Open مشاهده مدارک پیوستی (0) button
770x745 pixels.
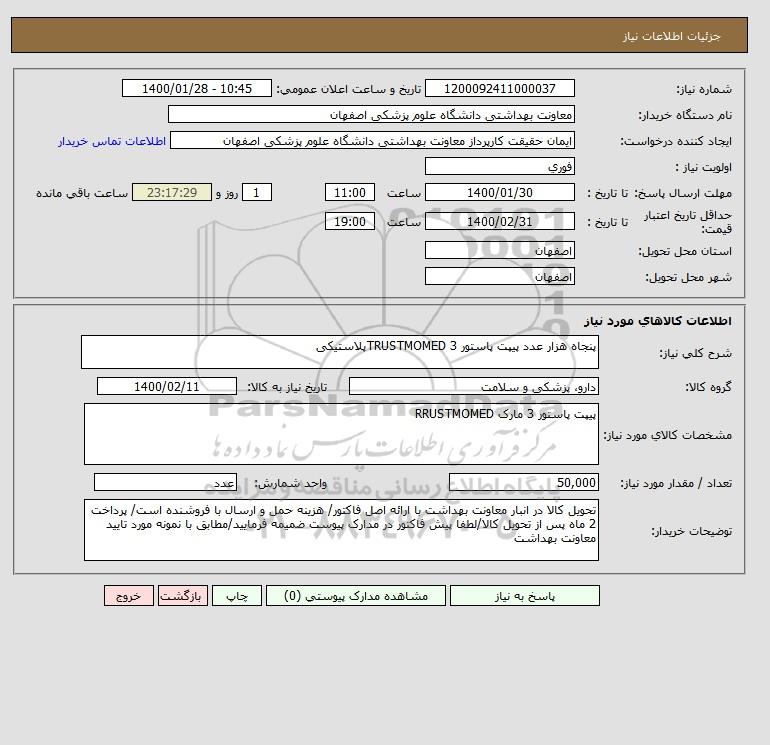coord(356,595)
